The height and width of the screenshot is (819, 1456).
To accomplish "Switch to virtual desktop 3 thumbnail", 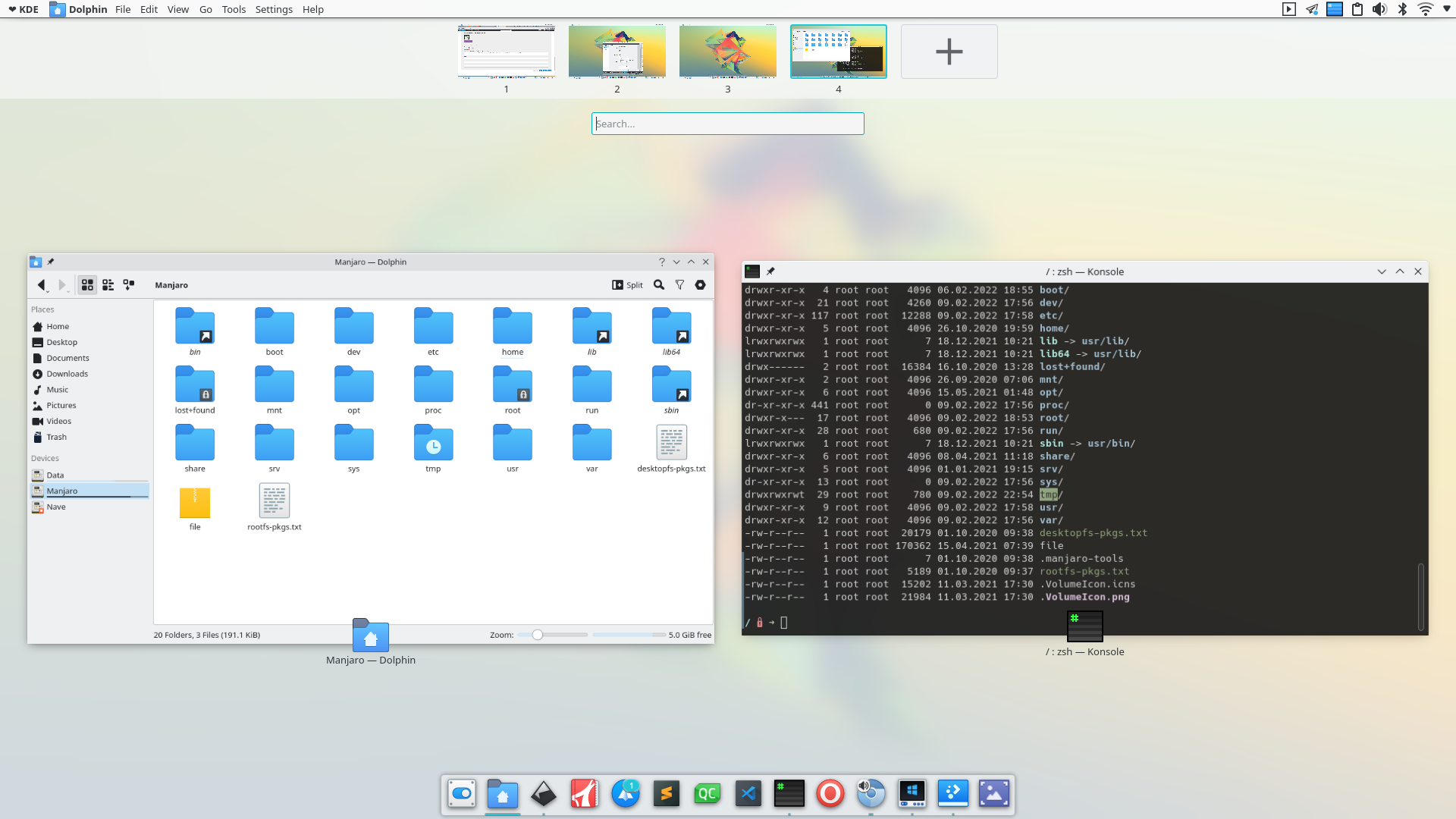I will [x=728, y=52].
